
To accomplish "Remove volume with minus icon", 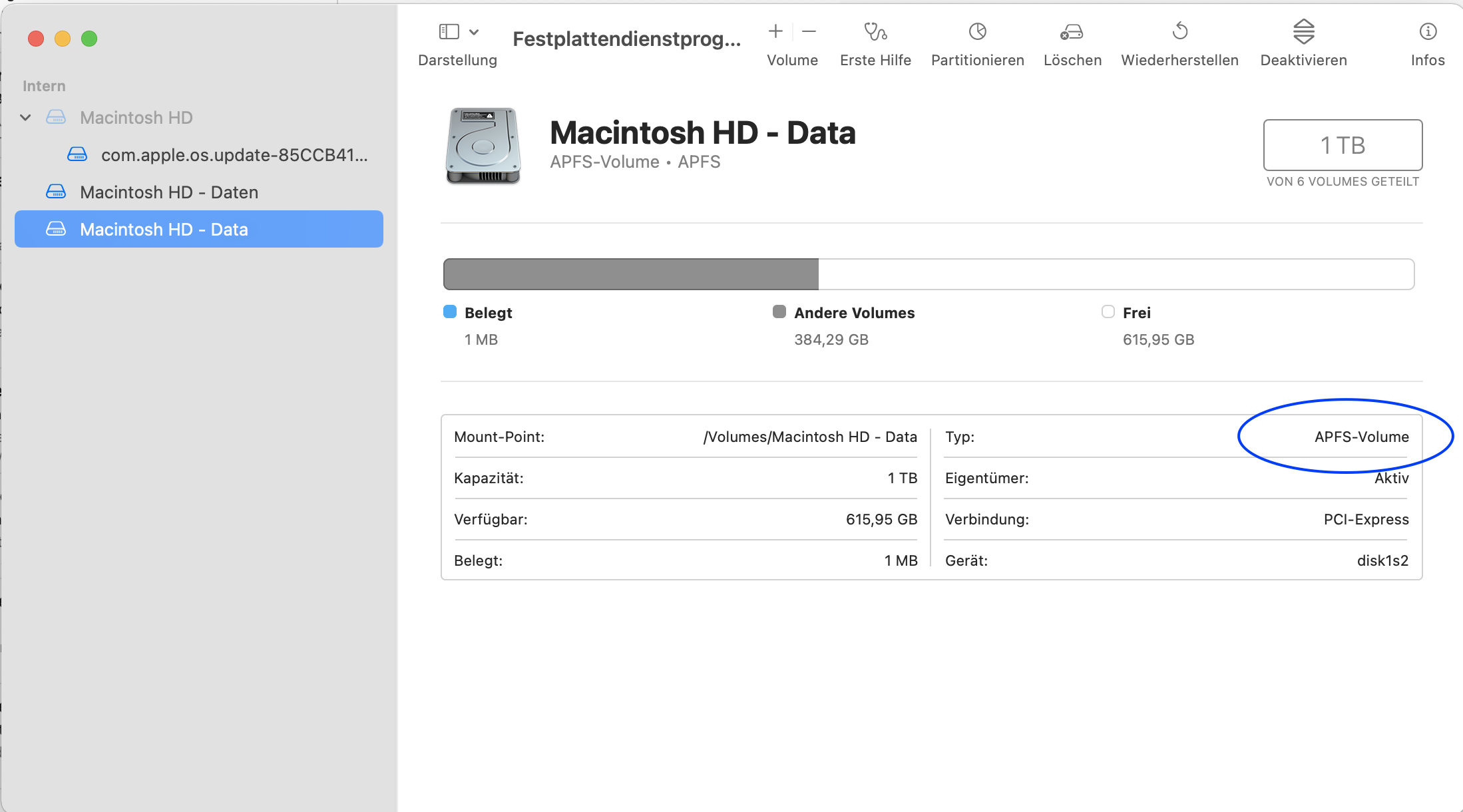I will 809,31.
